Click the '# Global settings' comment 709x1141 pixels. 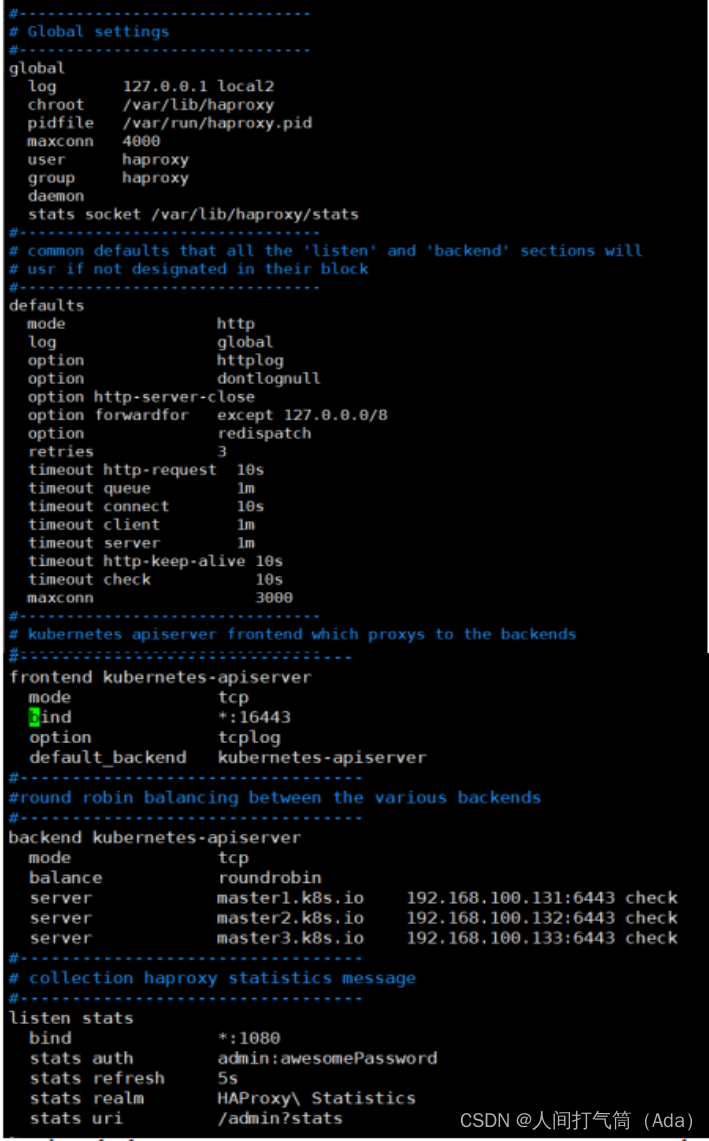pos(89,31)
